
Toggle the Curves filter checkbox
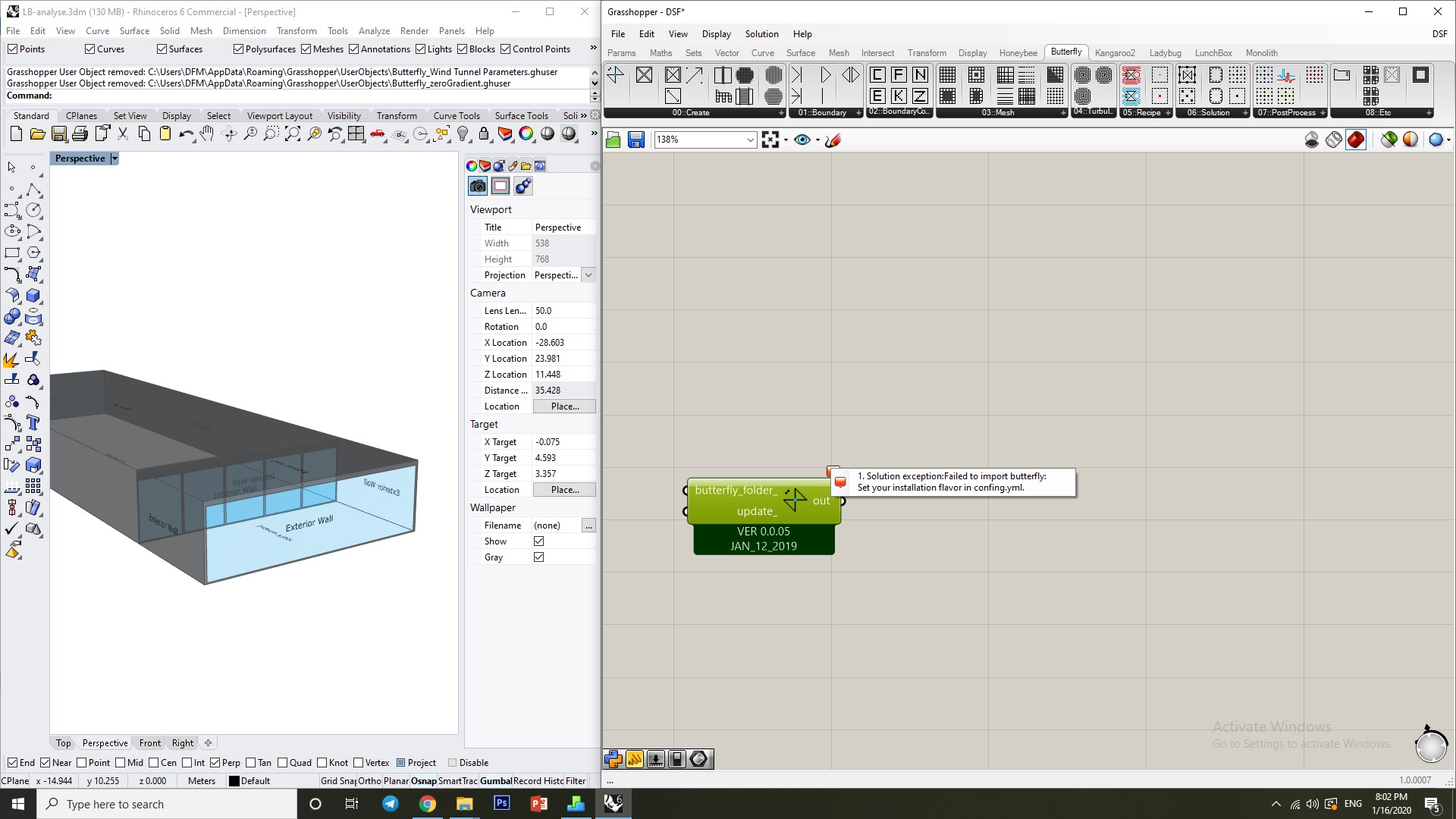89,49
